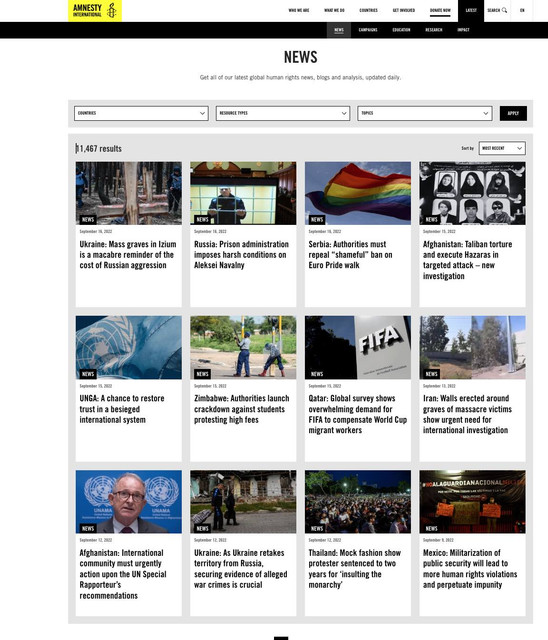Expand the Topics filter dropdown

(x=425, y=113)
